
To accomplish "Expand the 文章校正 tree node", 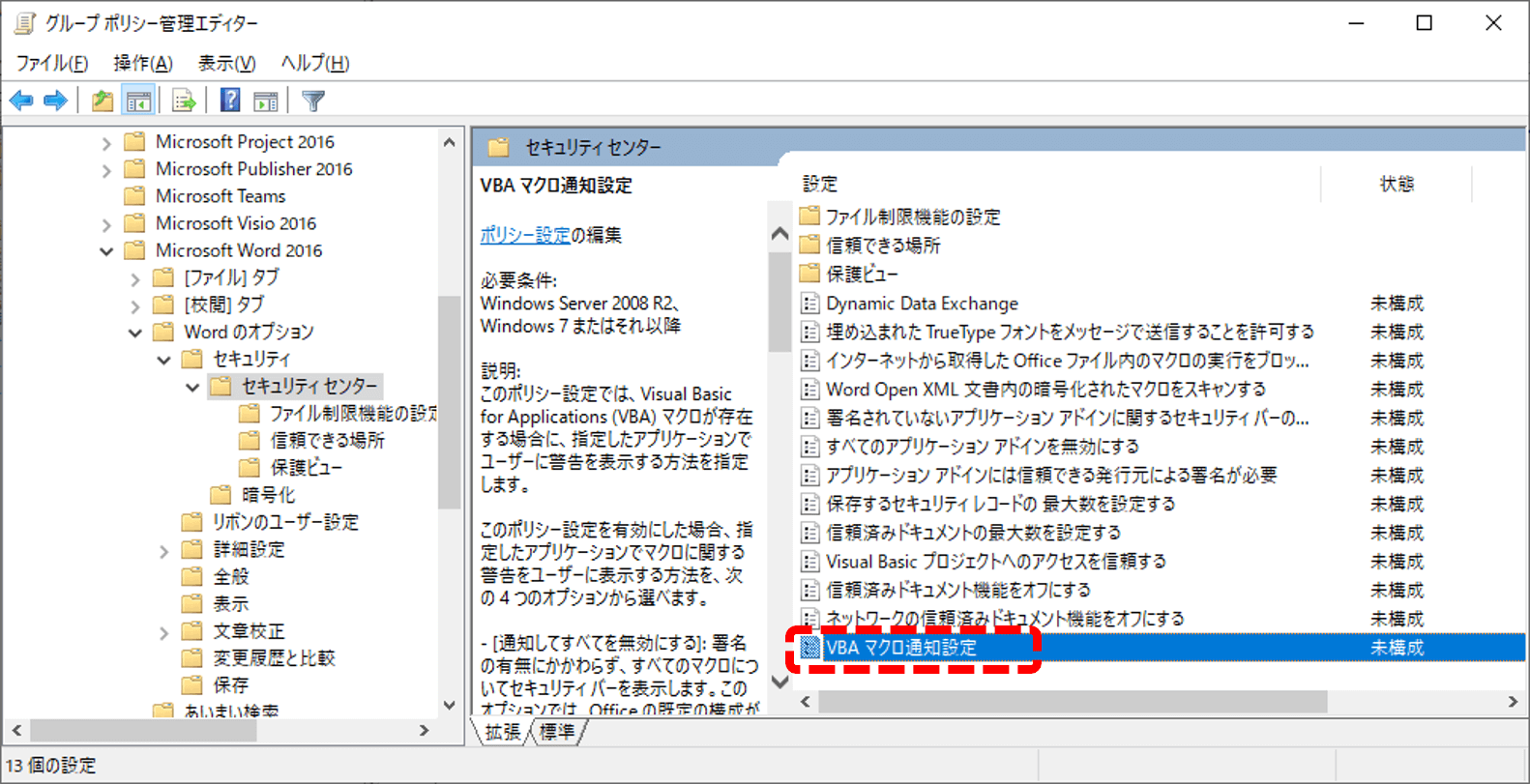I will pyautogui.click(x=164, y=632).
